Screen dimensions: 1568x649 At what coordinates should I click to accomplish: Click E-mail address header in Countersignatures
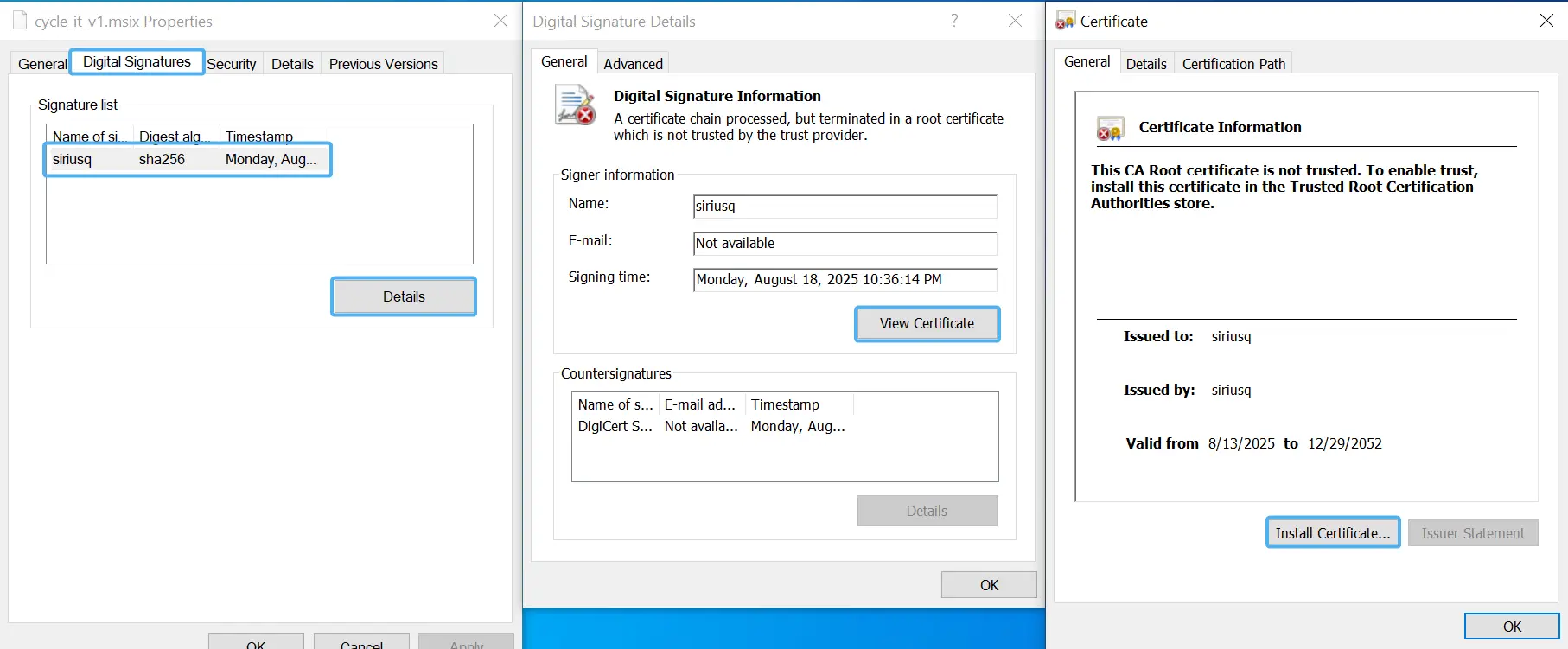(700, 404)
